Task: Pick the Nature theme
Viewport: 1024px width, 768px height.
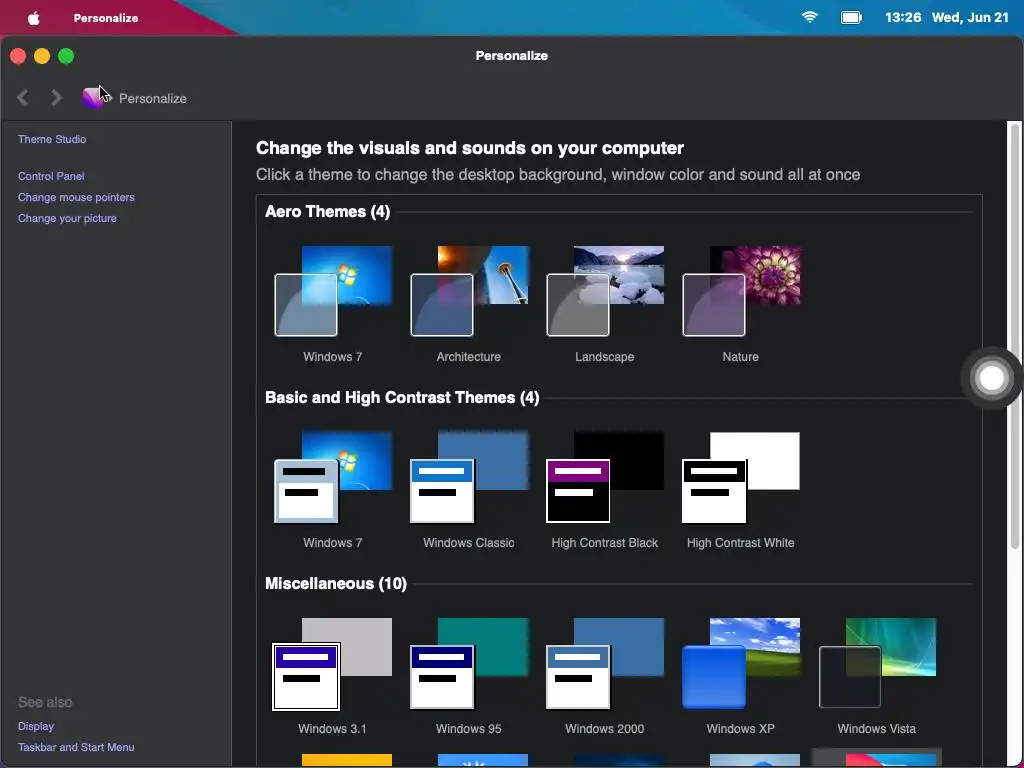Action: [741, 304]
